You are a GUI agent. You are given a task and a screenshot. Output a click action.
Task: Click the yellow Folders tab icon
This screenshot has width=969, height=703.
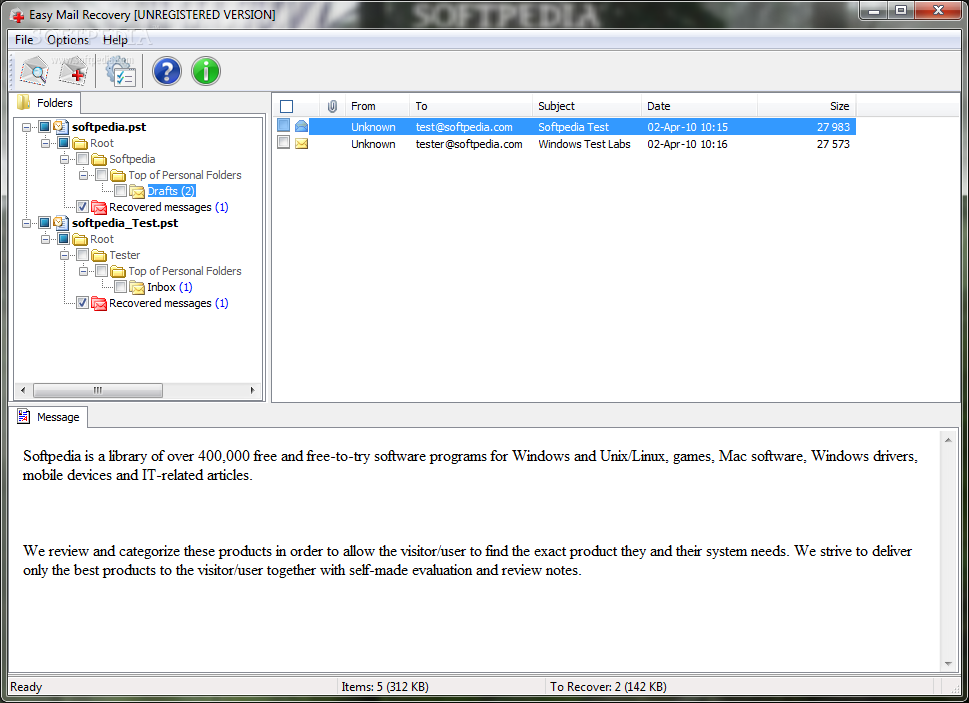pos(23,103)
